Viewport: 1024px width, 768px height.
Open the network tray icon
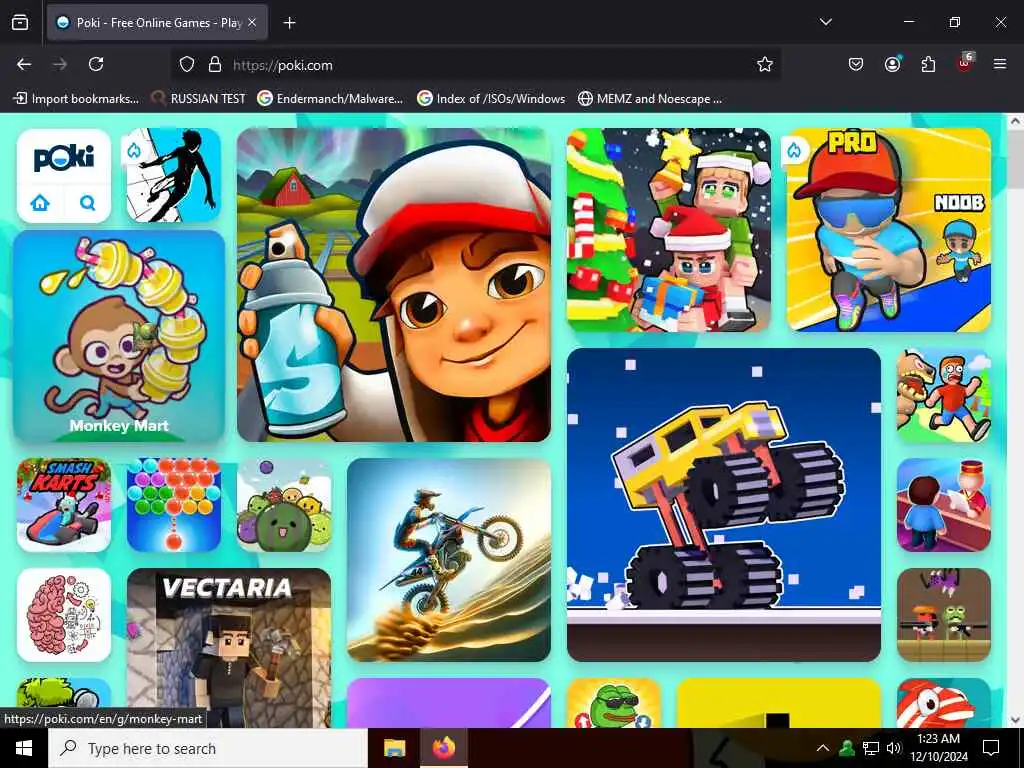pos(871,748)
